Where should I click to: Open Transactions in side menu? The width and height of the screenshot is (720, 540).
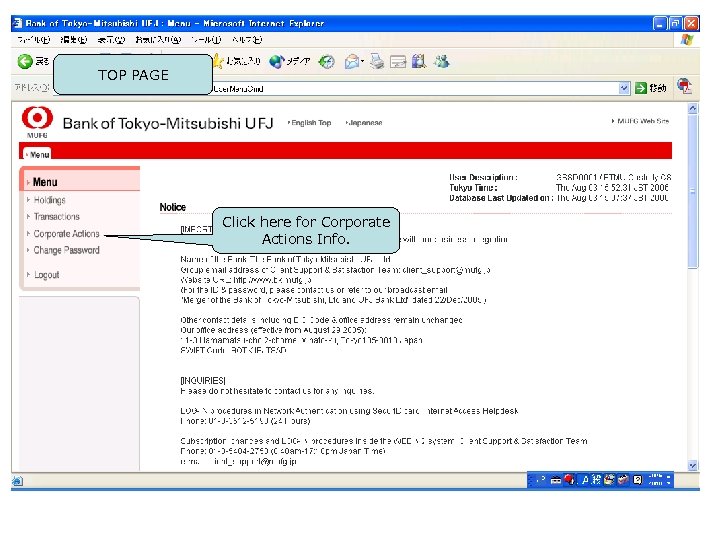pyautogui.click(x=56, y=216)
